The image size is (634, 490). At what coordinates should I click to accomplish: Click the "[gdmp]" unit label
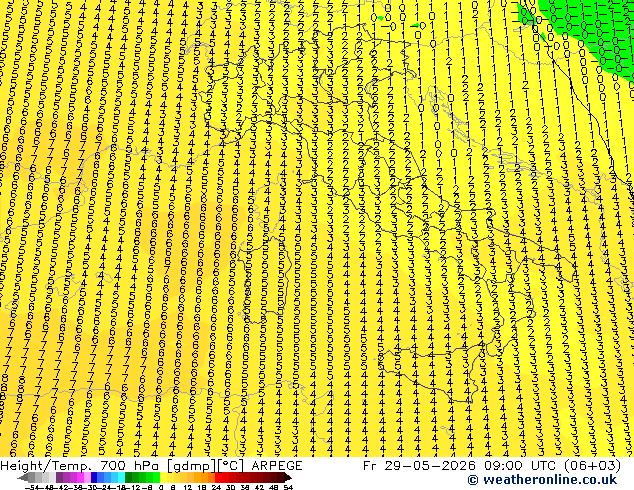[192, 466]
